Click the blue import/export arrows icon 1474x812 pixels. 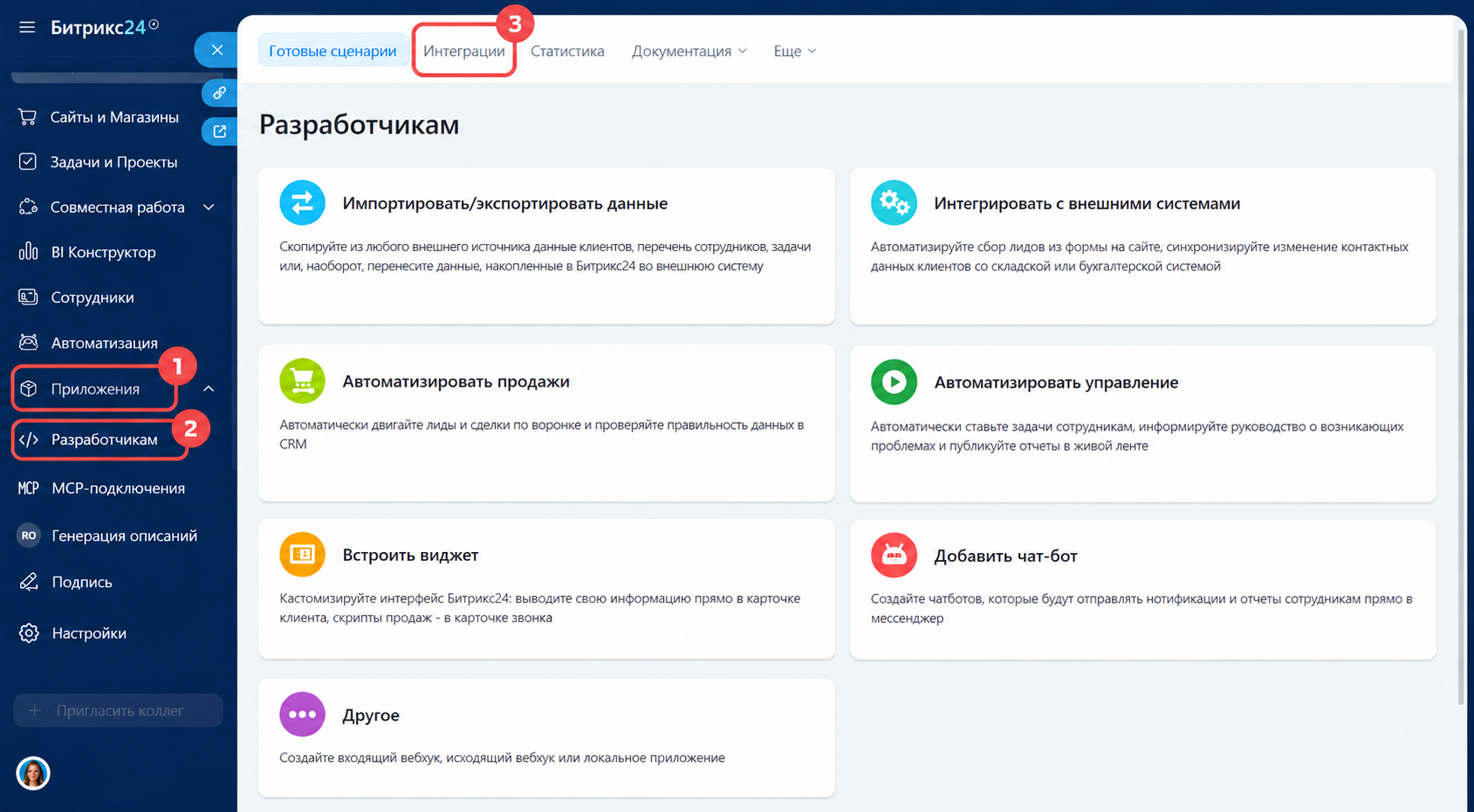pyautogui.click(x=302, y=202)
